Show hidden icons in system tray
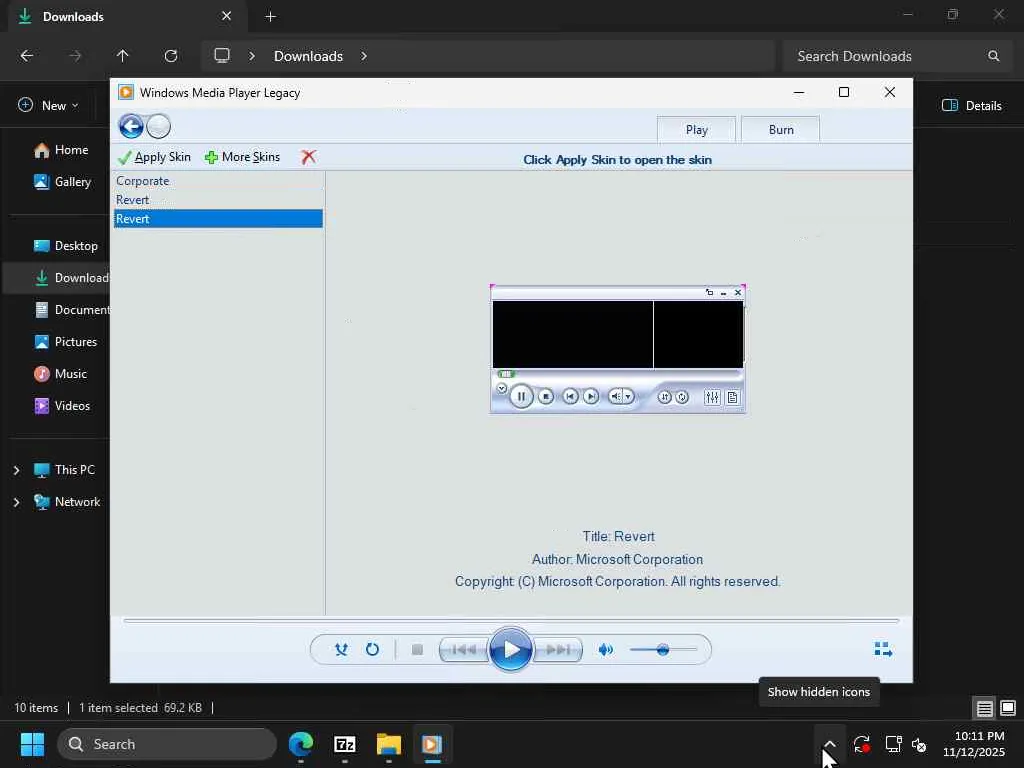The image size is (1024, 768). (829, 744)
